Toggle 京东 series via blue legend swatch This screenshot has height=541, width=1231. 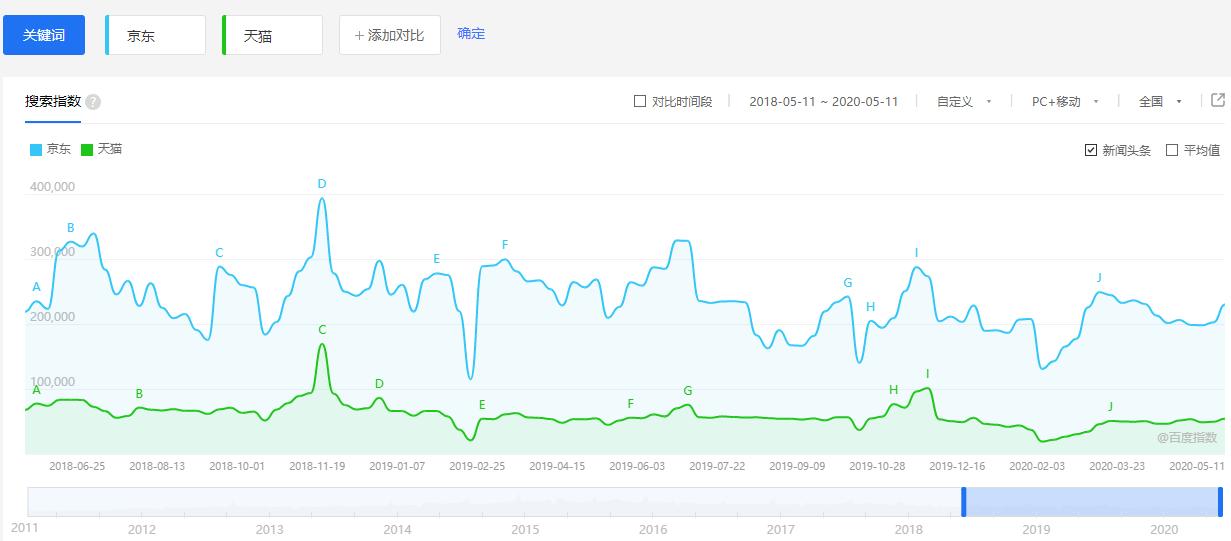36,149
